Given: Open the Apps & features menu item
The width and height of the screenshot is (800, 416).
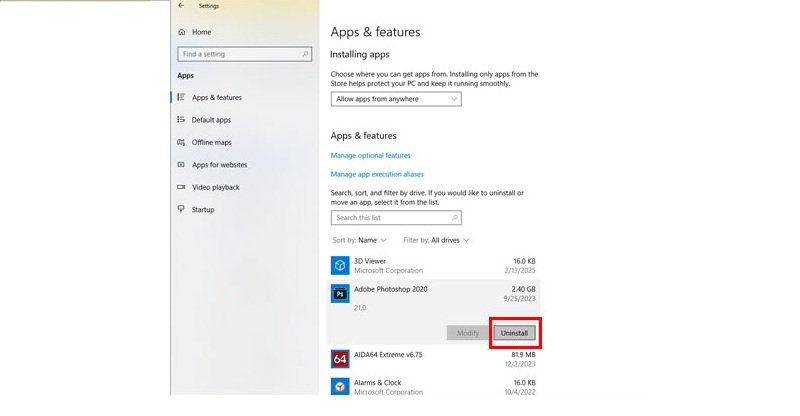Looking at the screenshot, I should point(217,97).
